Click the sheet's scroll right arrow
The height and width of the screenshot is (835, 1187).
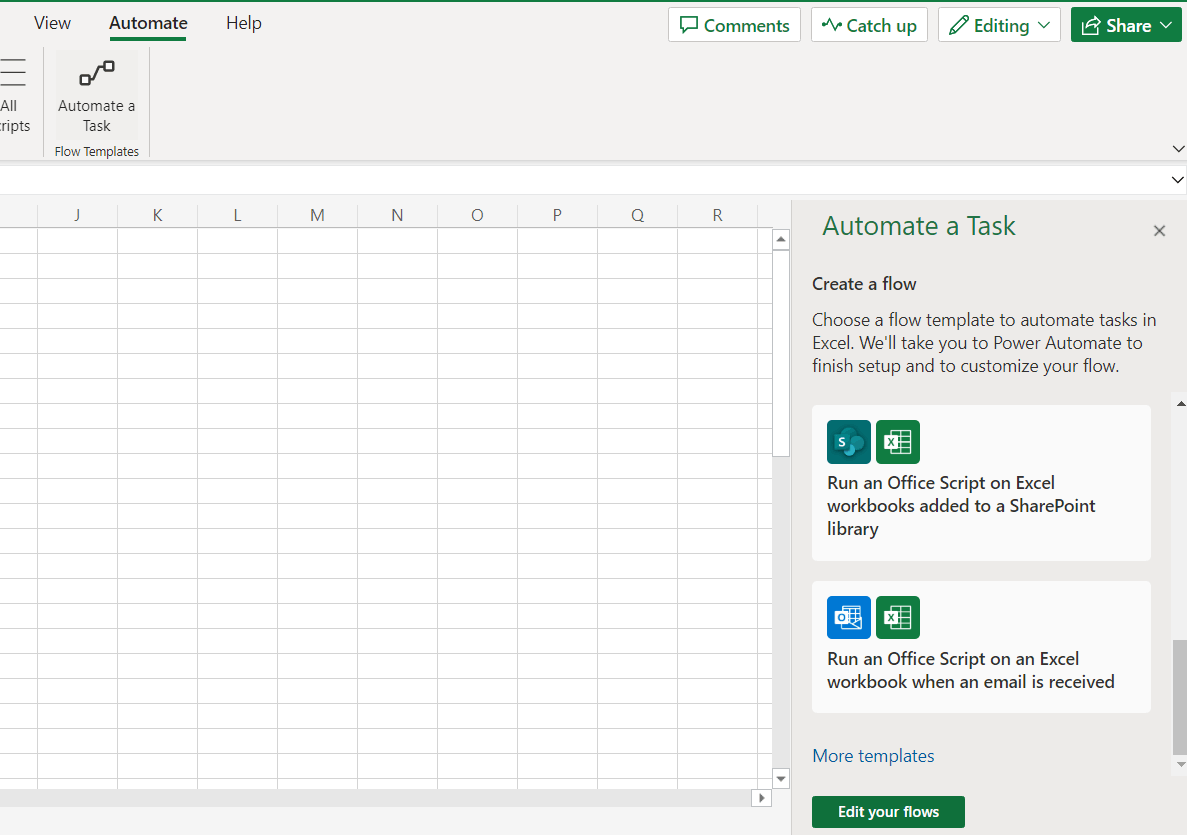click(762, 797)
